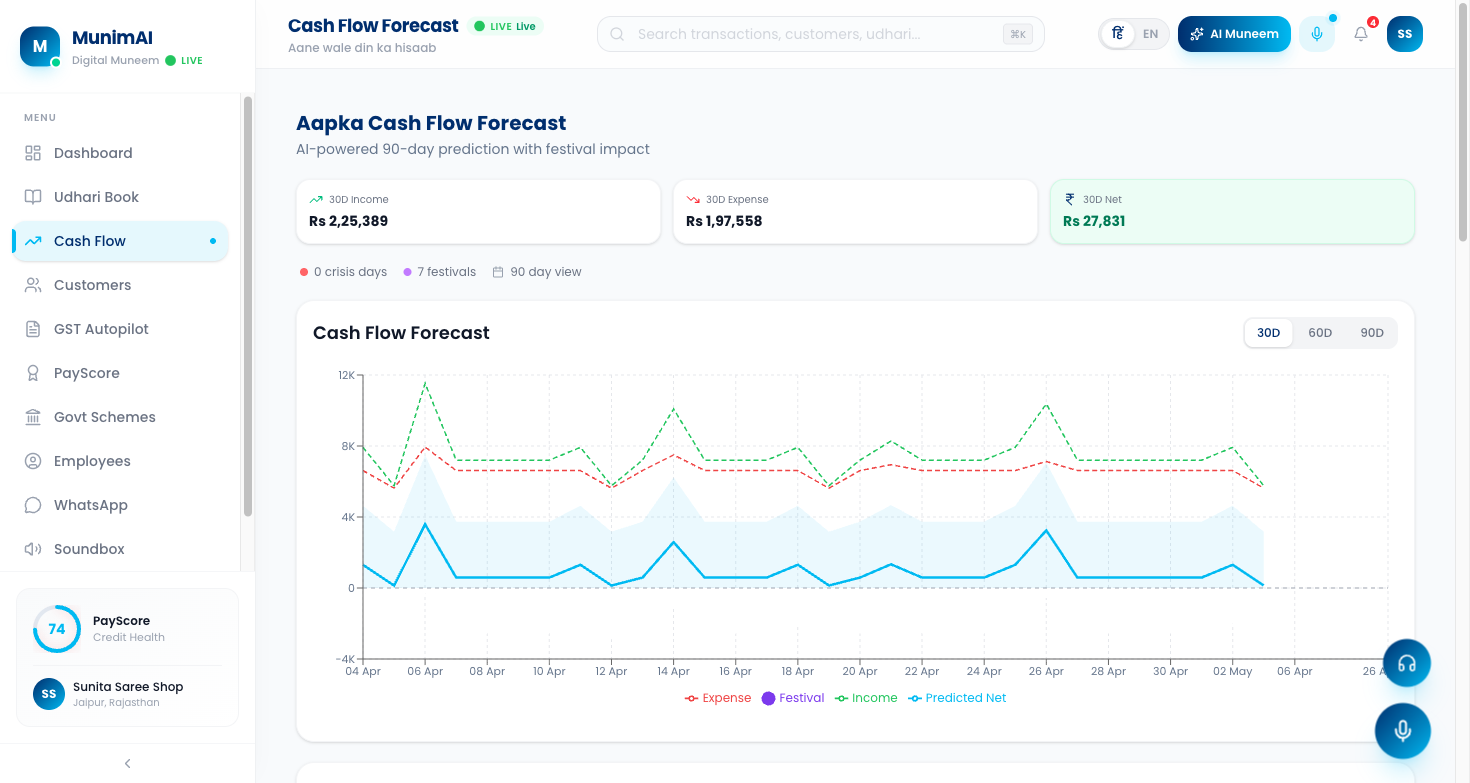Screen dimensions: 1470x783
Task: Switch forecast to 60D view
Action: 1320,332
